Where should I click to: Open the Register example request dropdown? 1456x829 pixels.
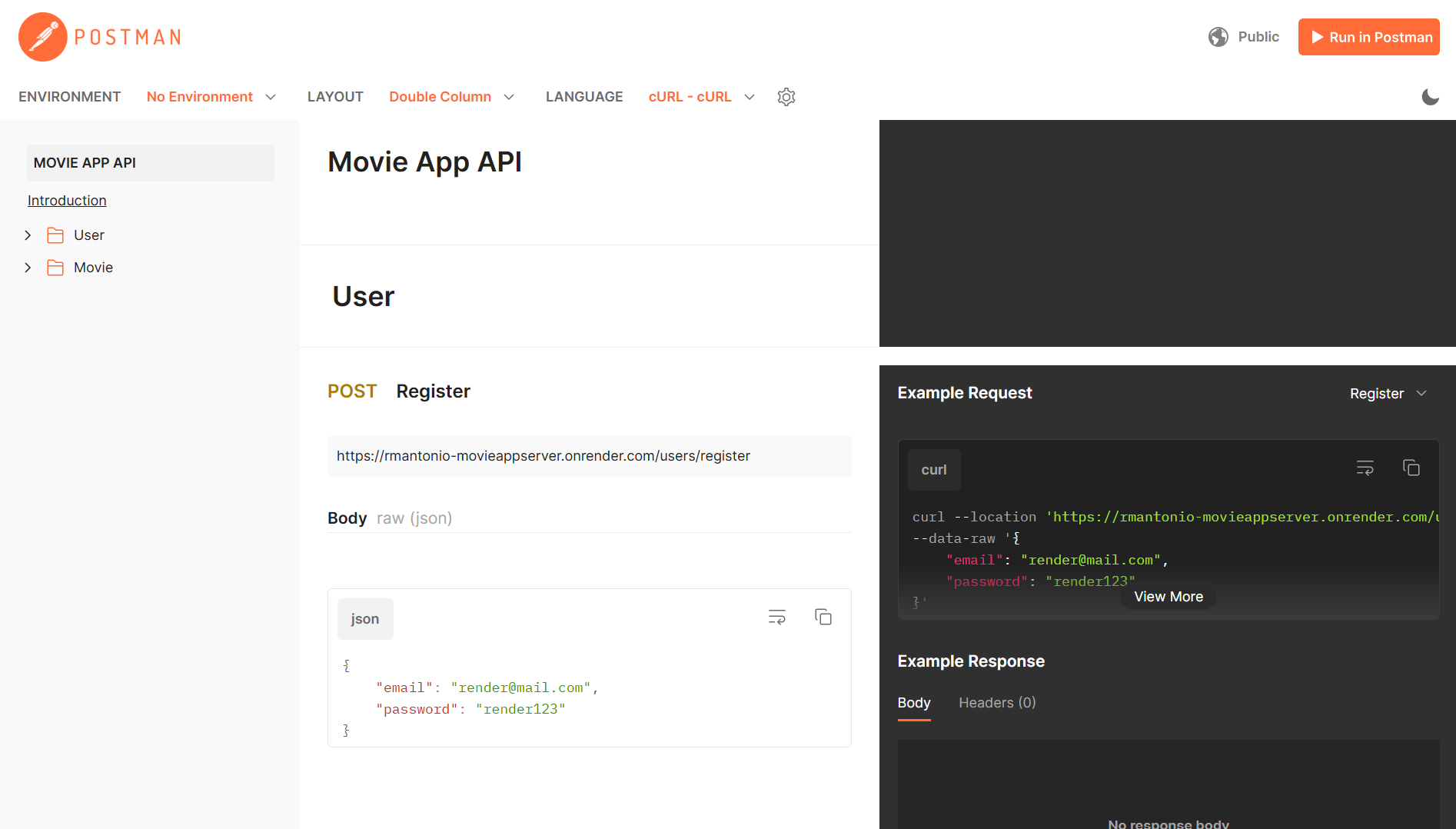(x=1388, y=393)
